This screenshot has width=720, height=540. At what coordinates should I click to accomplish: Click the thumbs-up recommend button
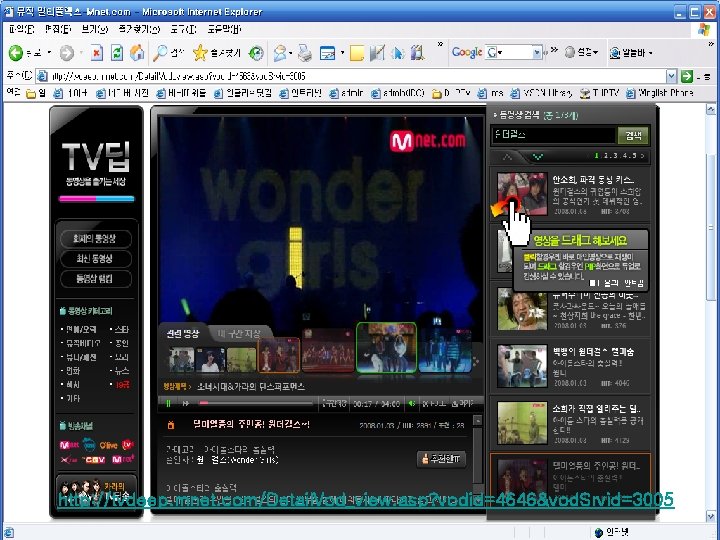pyautogui.click(x=441, y=458)
